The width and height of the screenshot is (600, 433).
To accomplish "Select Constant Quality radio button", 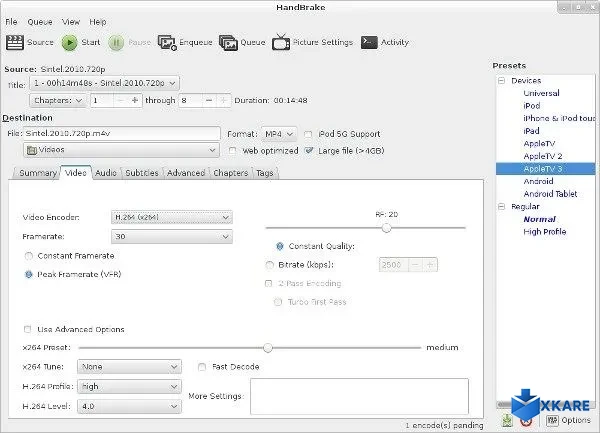I will point(280,246).
